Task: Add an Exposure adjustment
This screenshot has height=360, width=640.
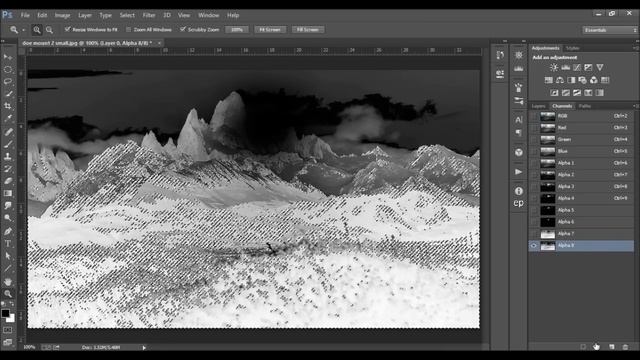Action: tap(588, 67)
